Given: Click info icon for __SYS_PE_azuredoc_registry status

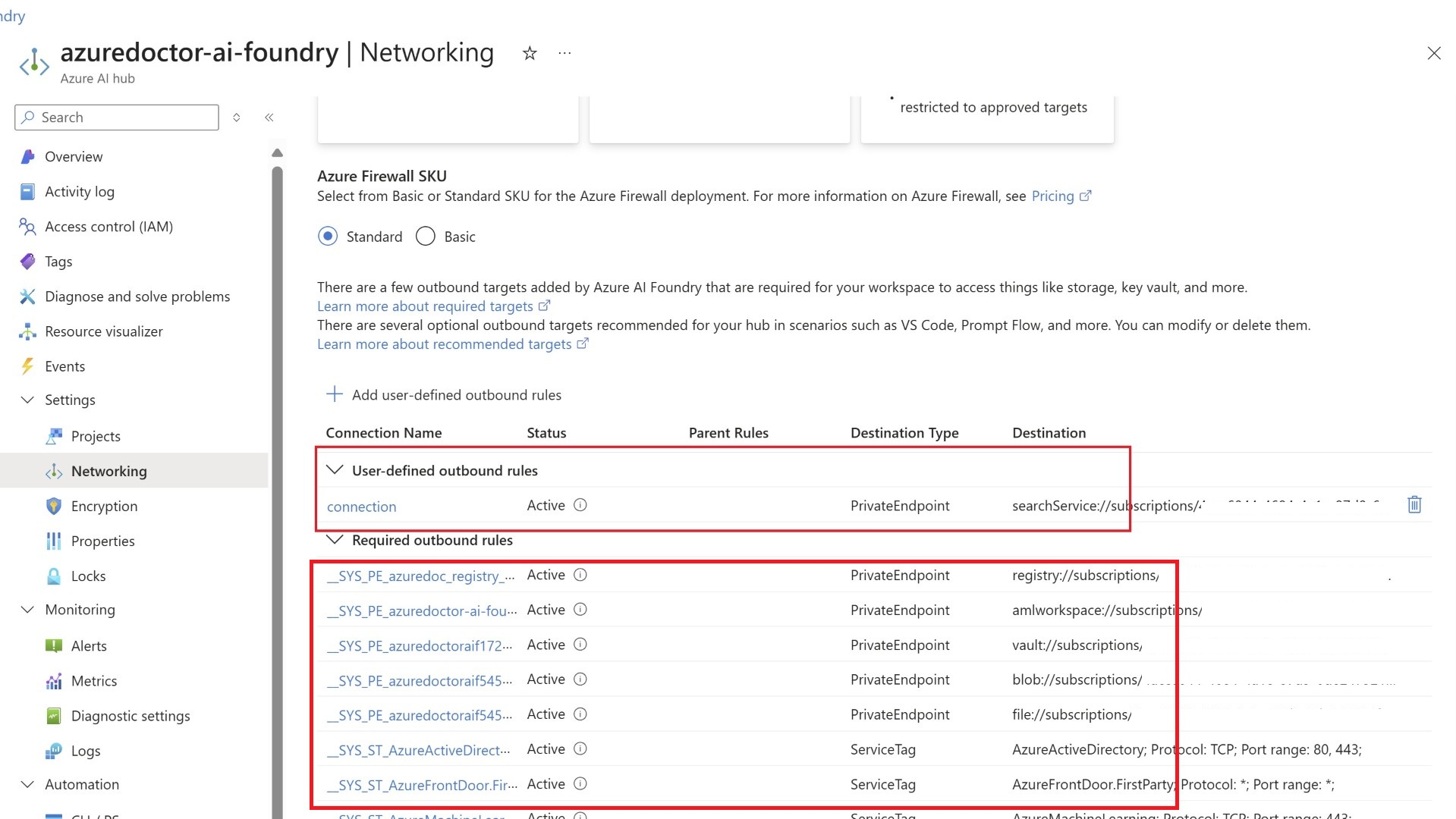Looking at the screenshot, I should (x=580, y=575).
